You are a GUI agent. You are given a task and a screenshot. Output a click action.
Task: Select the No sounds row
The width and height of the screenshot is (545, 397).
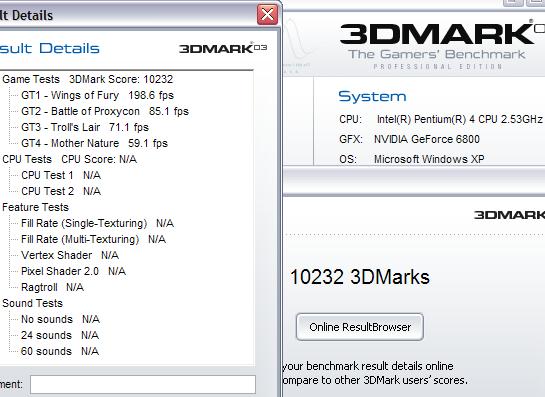point(60,319)
